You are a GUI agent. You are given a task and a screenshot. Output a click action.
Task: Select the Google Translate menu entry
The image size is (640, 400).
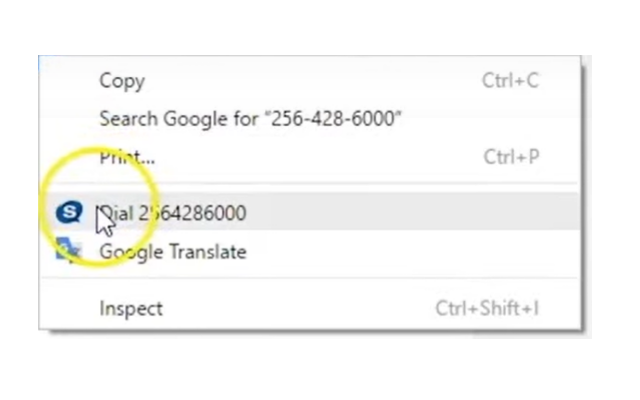(172, 252)
